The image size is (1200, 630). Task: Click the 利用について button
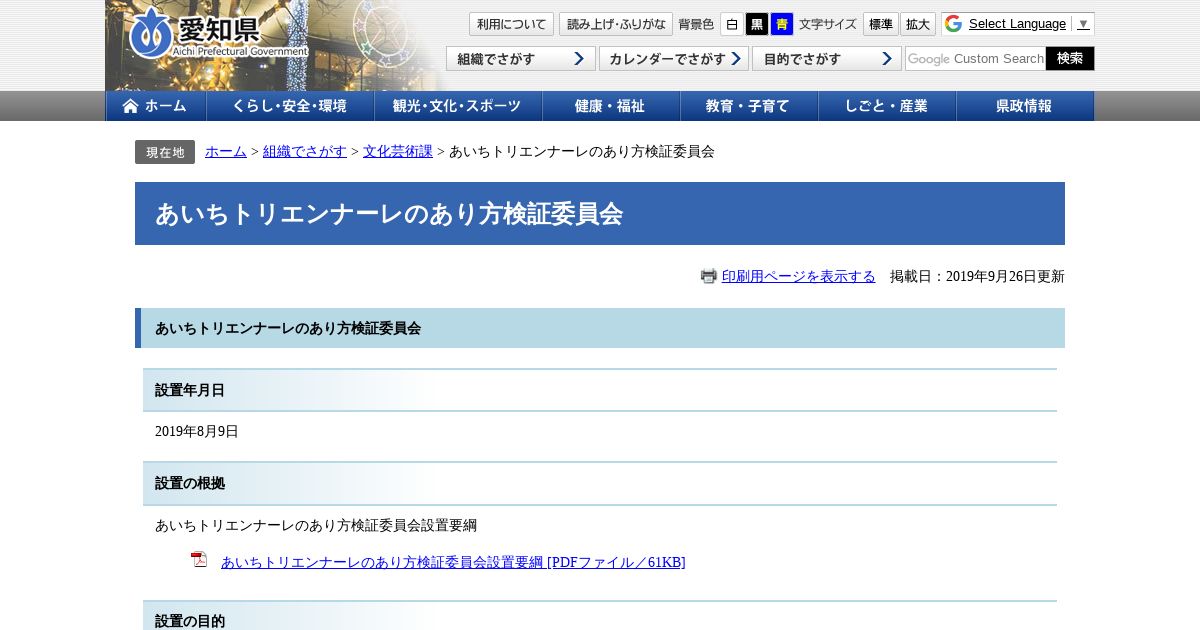(511, 24)
